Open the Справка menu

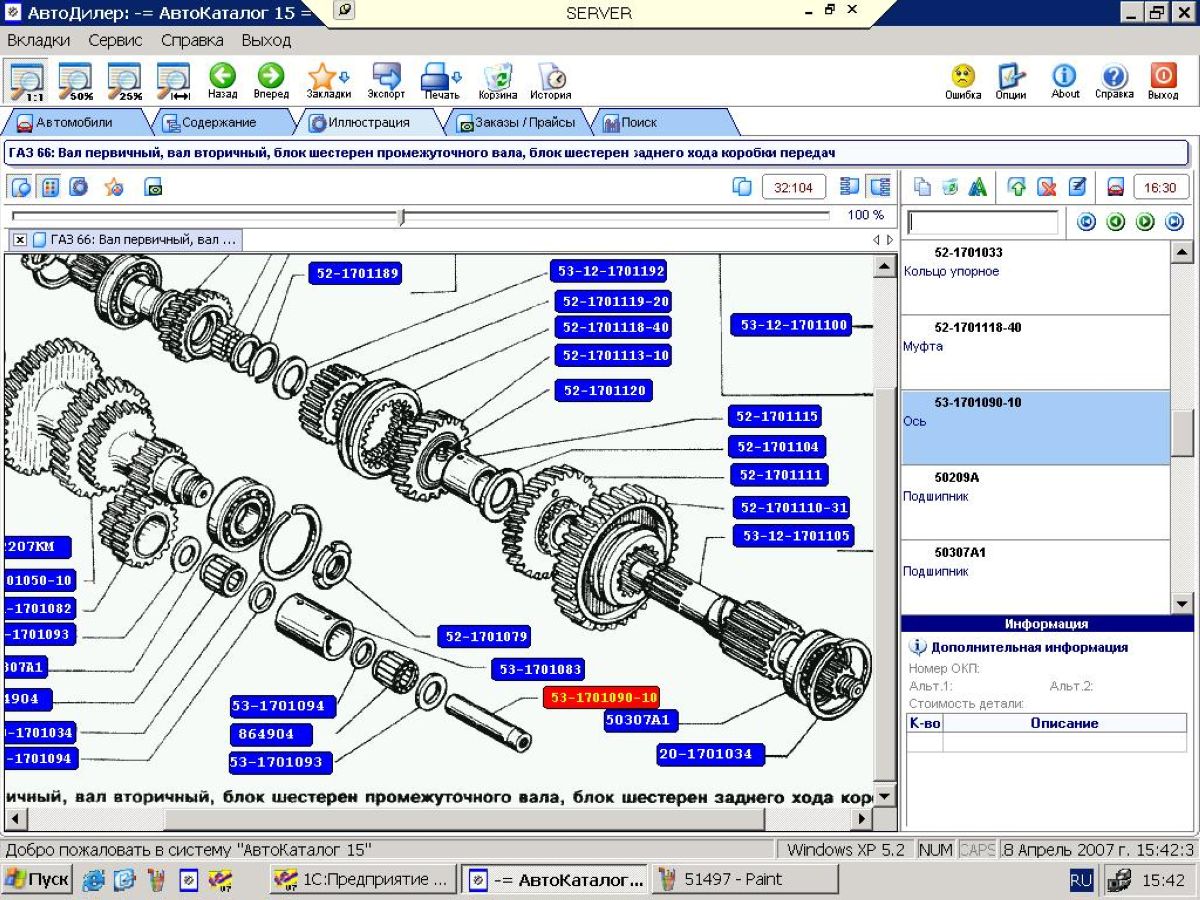point(192,40)
